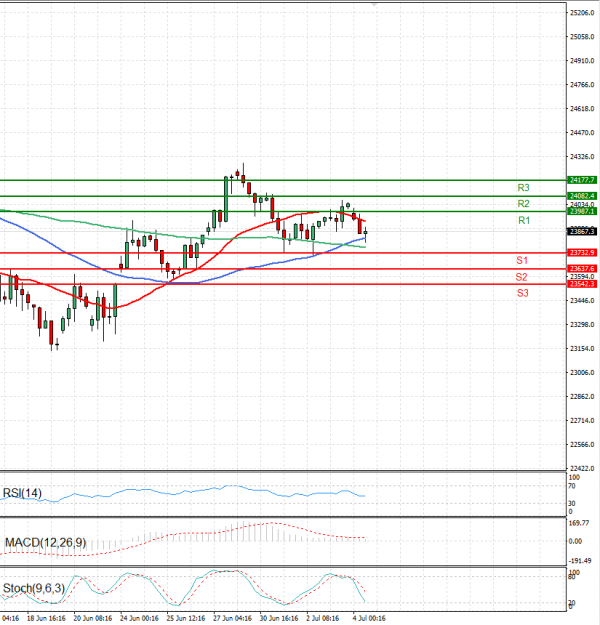Click the MACD -191.49 scale value
600x625 pixels.
pos(580,561)
